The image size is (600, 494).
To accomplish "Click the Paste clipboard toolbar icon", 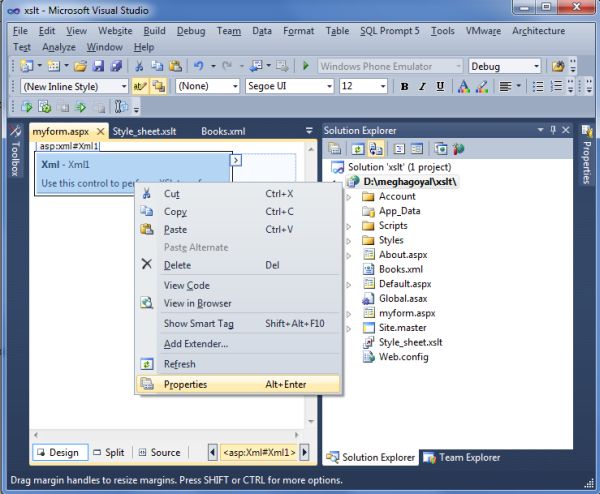I will point(175,66).
